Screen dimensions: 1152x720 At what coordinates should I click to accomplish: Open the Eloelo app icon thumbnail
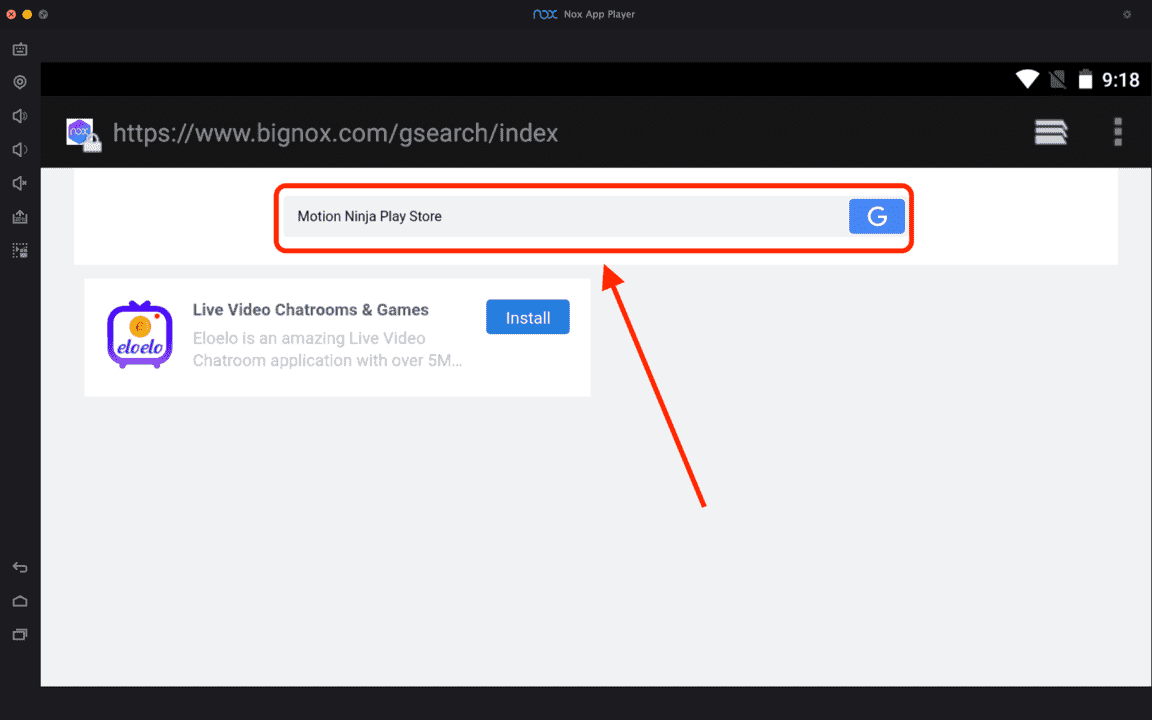point(140,335)
